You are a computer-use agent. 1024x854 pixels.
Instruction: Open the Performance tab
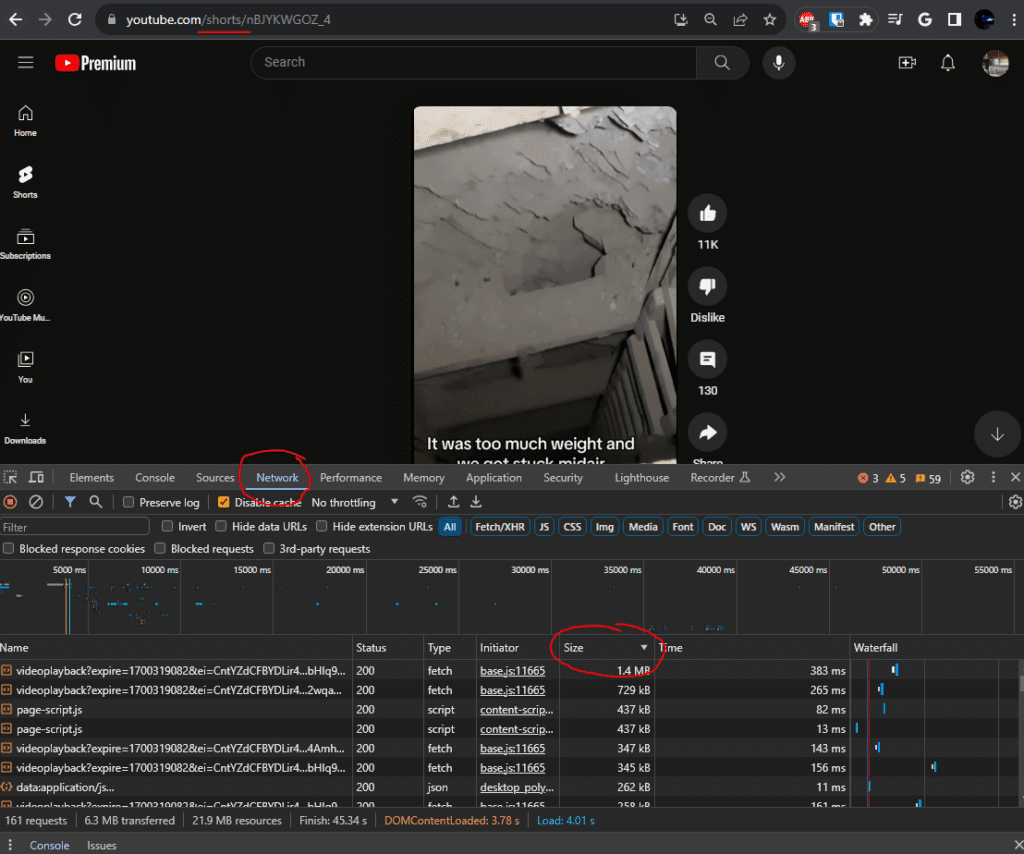pyautogui.click(x=351, y=477)
